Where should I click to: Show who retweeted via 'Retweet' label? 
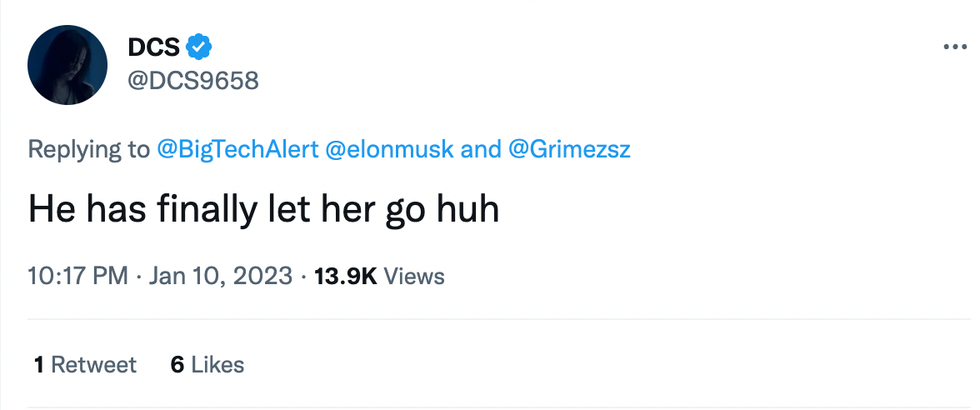point(93,365)
